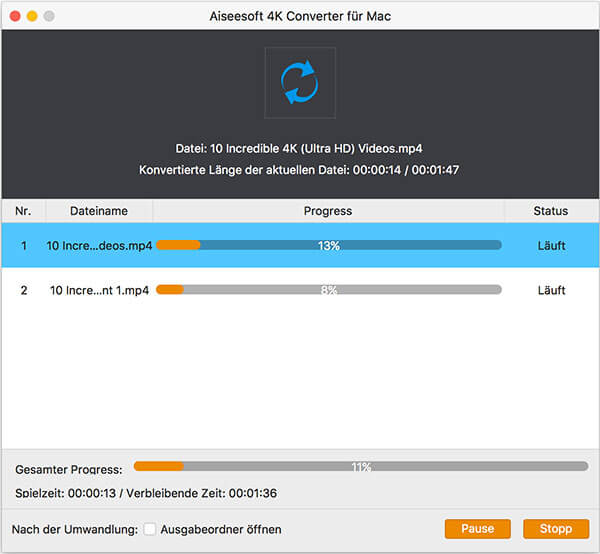Enable Ausgabeordner öffnen checkbox

pos(150,530)
